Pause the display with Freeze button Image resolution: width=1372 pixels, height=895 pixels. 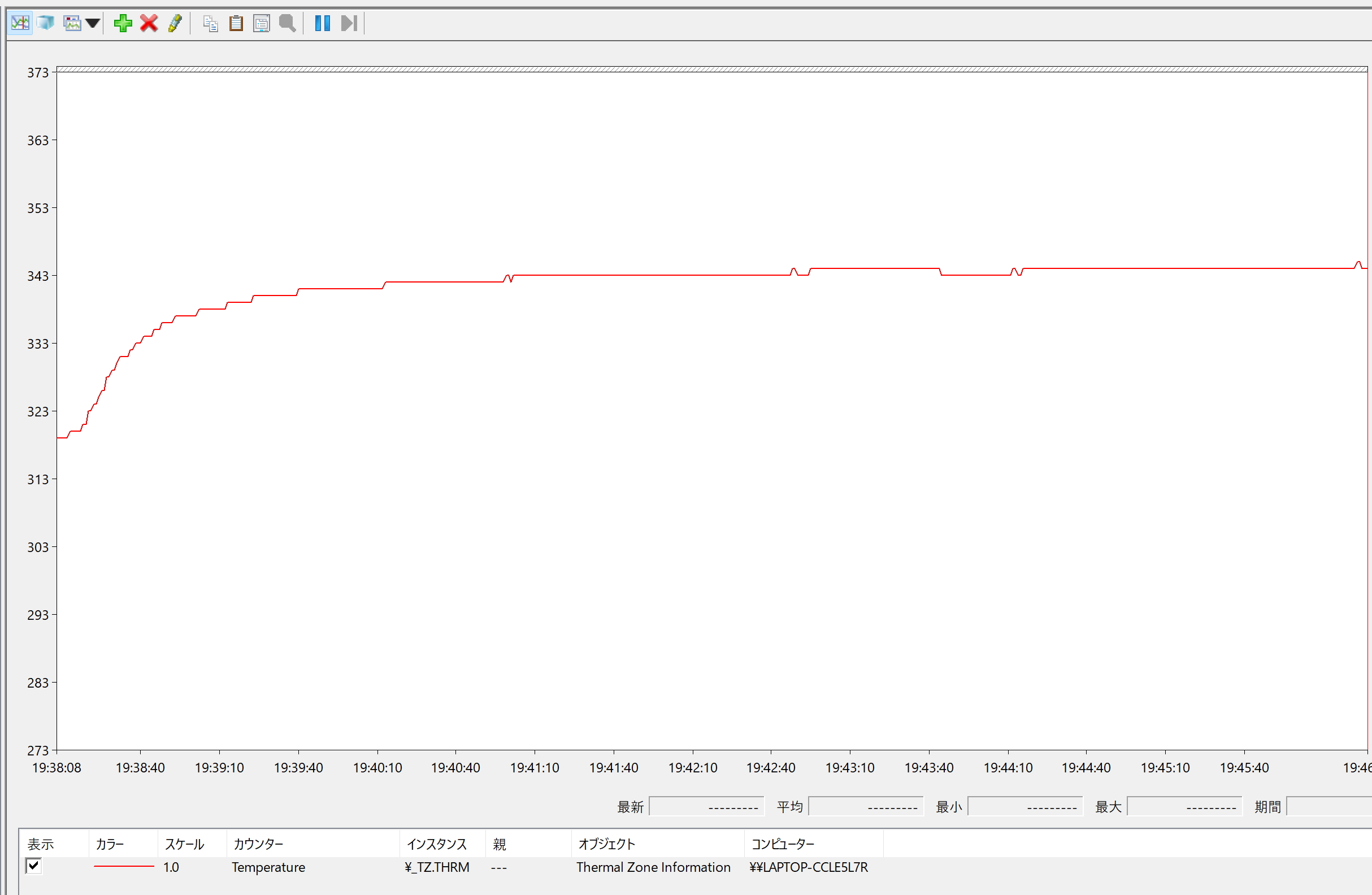tap(323, 23)
